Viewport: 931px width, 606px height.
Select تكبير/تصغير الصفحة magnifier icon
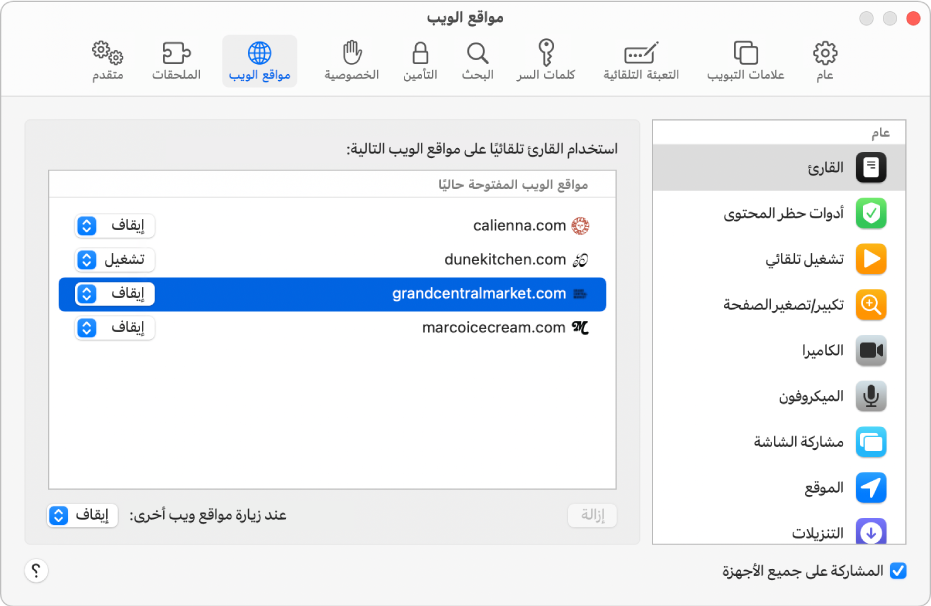click(871, 305)
